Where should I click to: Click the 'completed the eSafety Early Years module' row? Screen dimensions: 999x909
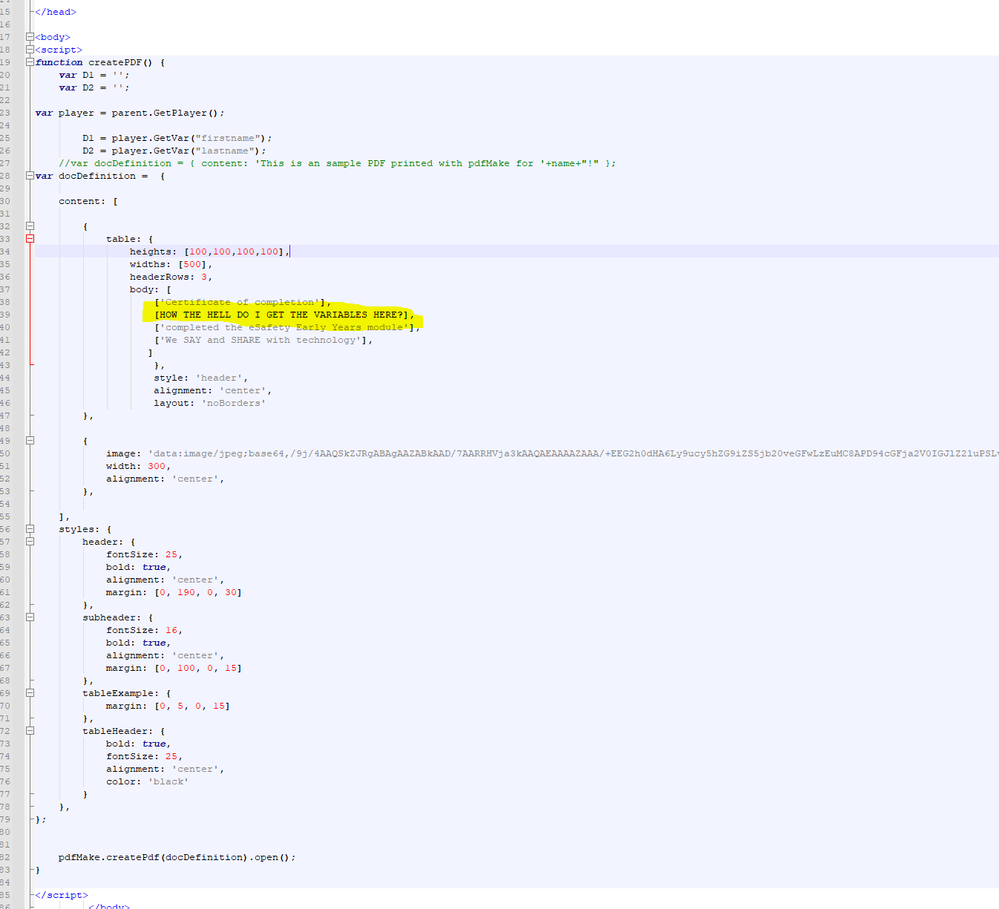click(x=287, y=327)
